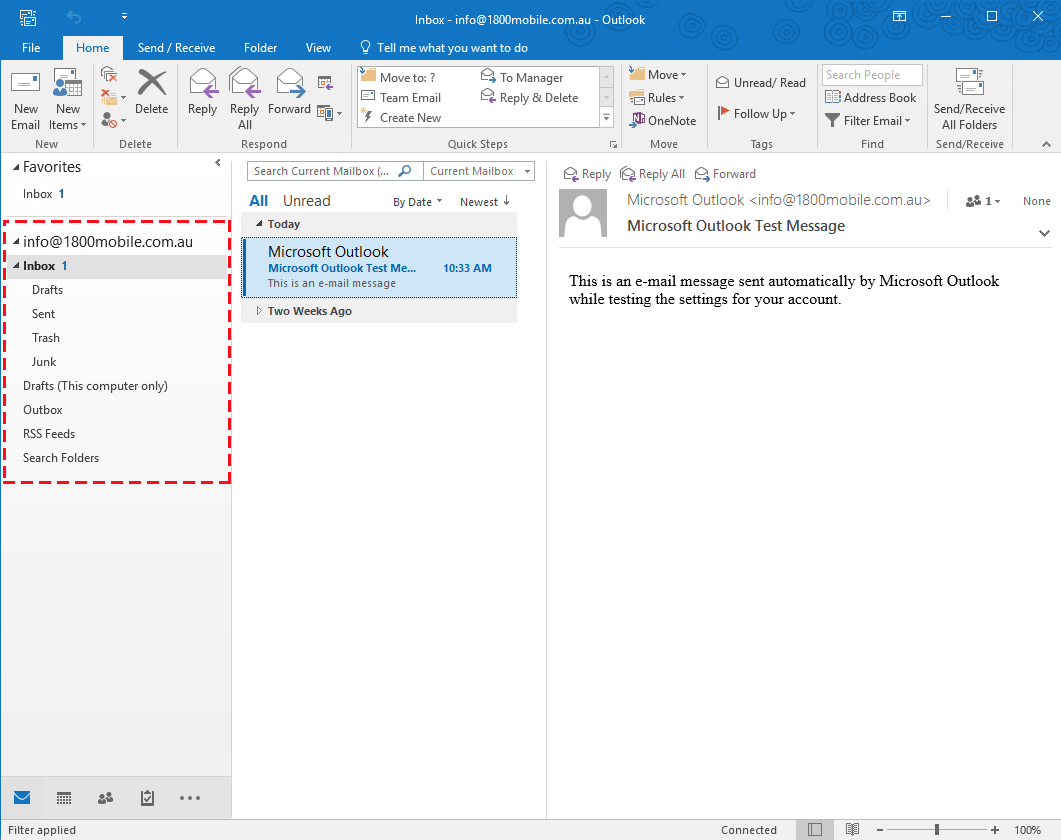1061x840 pixels.
Task: Open the Address Book
Action: pyautogui.click(x=870, y=97)
